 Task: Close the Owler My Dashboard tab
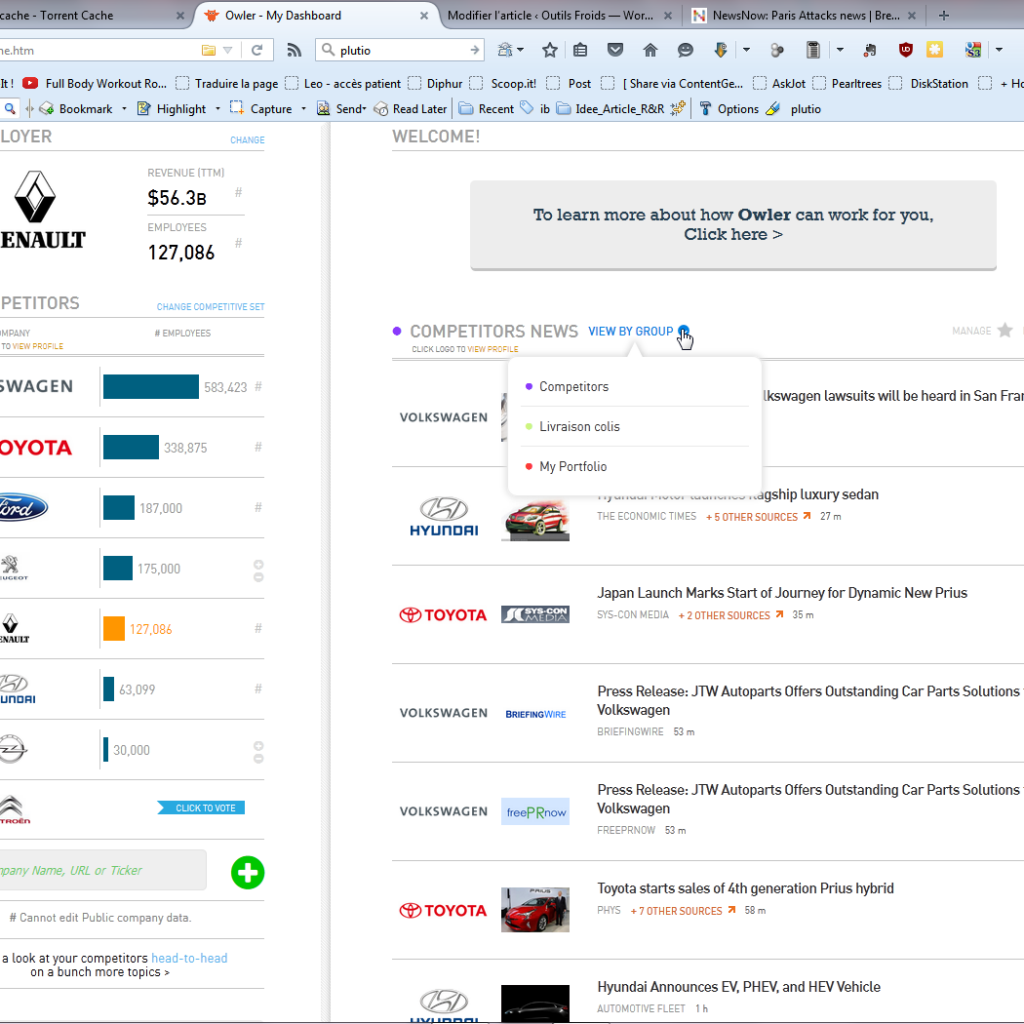424,16
